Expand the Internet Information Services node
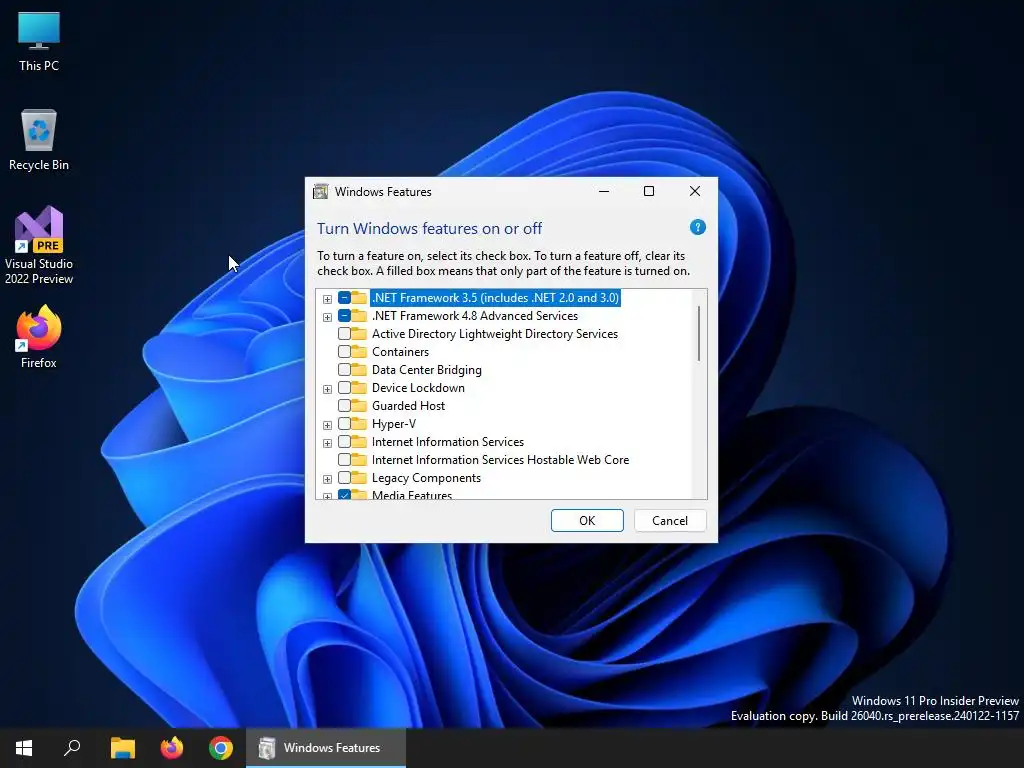 [327, 443]
